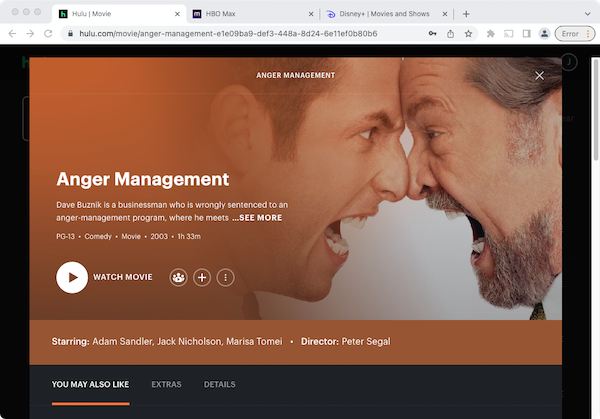Play the movie with the Watch Movie button
The height and width of the screenshot is (419, 600).
click(104, 277)
